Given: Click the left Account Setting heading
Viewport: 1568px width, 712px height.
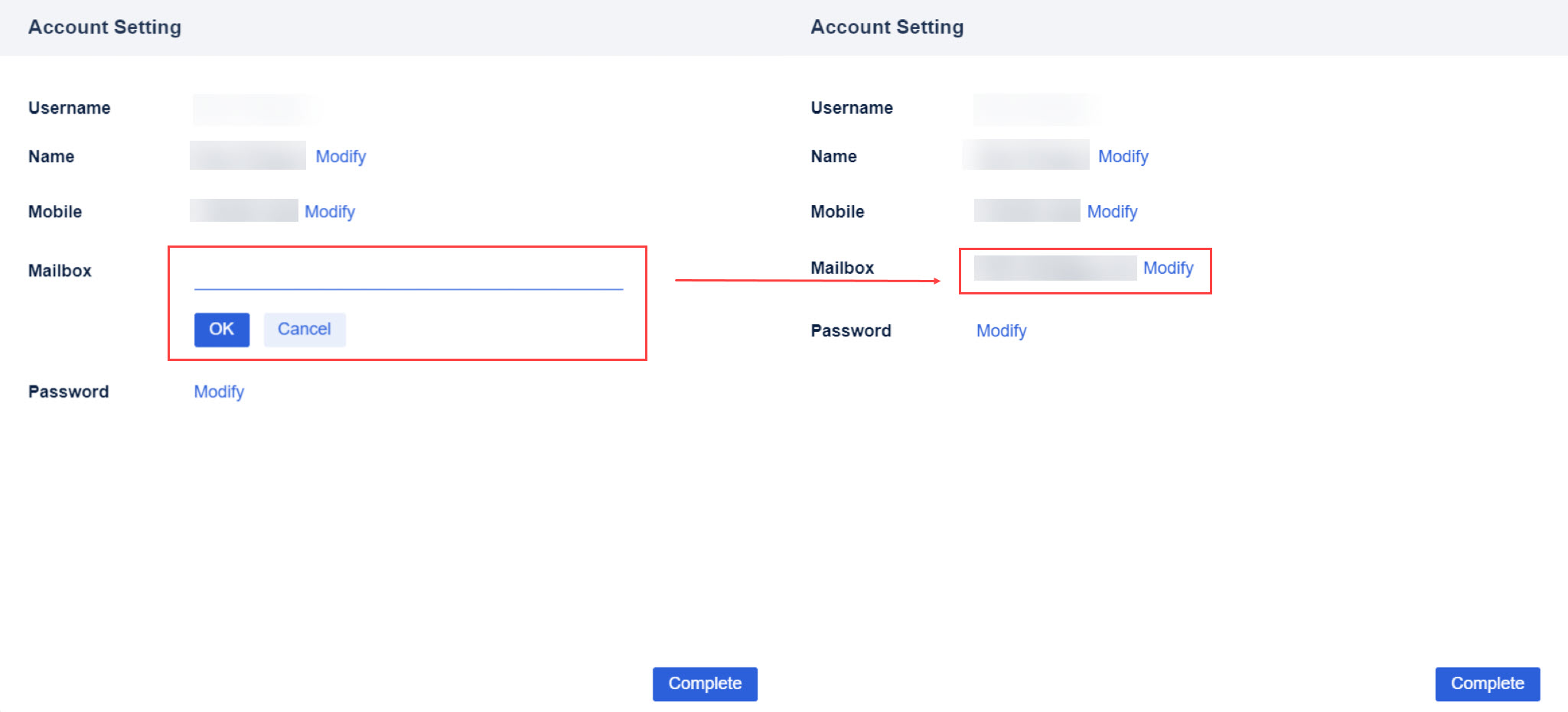Looking at the screenshot, I should point(105,27).
